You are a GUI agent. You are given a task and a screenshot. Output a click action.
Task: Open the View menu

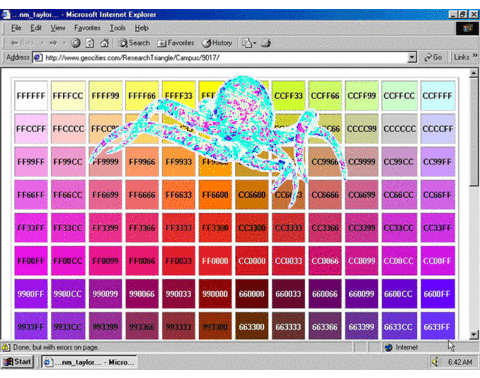tap(58, 28)
